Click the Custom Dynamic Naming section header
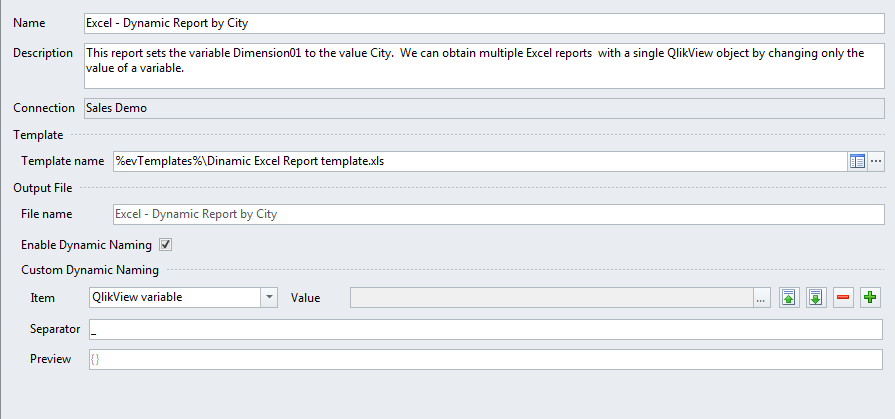The image size is (895, 419). click(x=90, y=270)
